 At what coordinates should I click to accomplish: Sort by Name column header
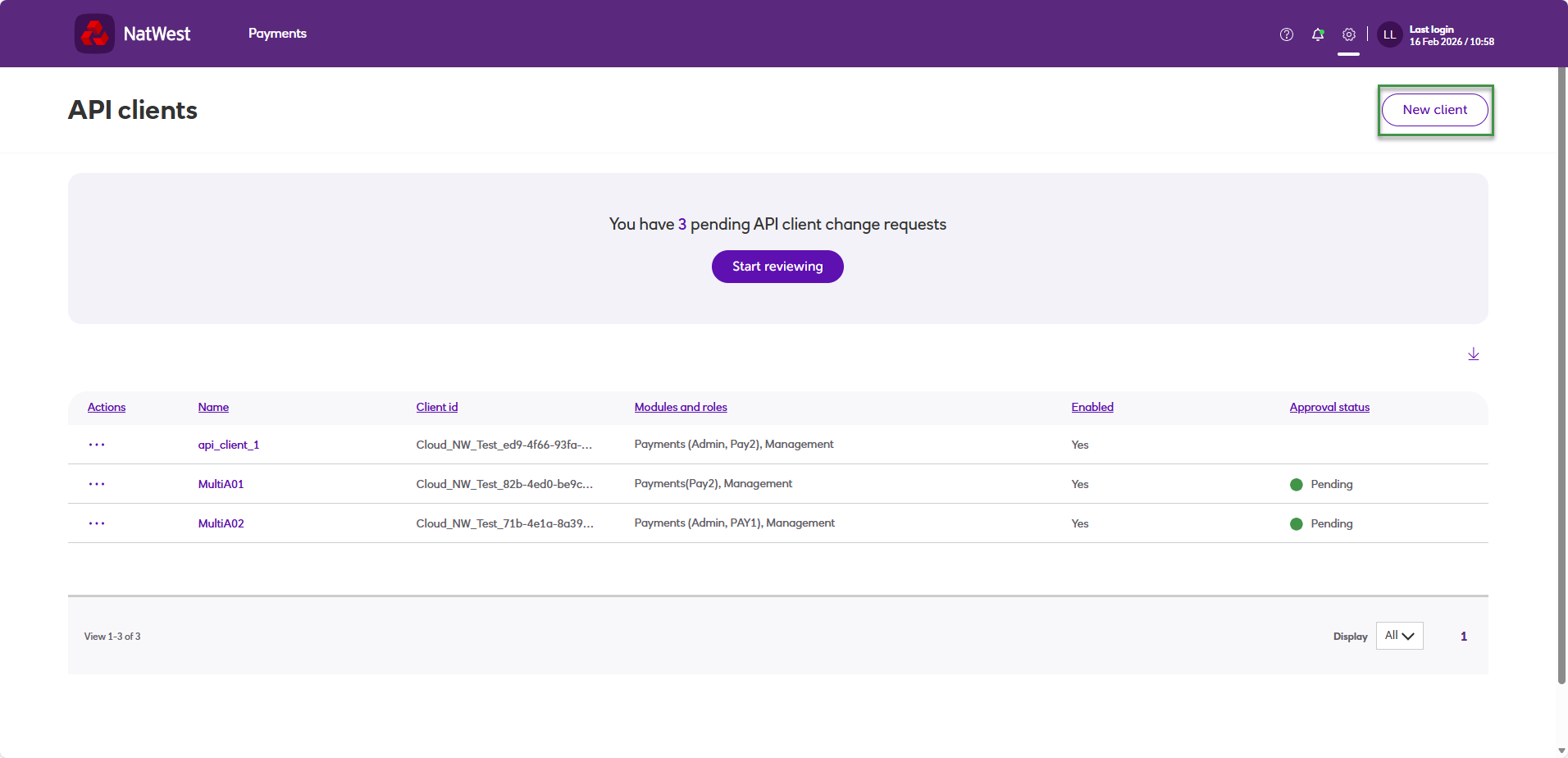[213, 407]
